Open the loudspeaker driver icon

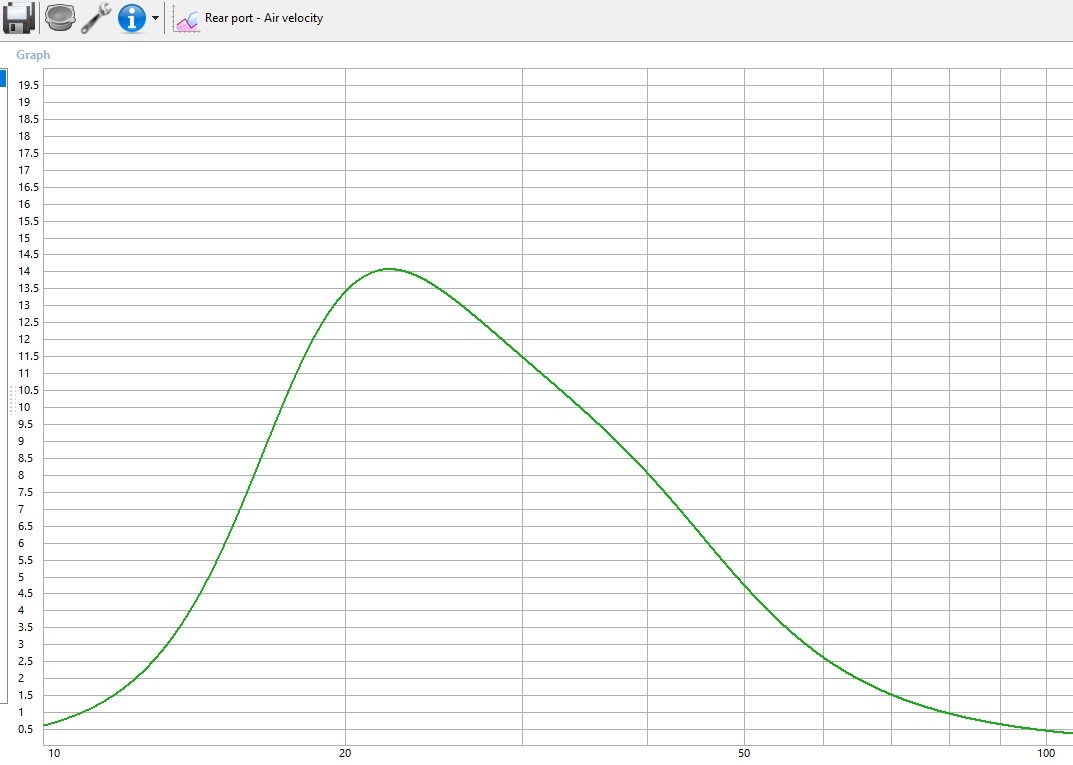(x=60, y=17)
